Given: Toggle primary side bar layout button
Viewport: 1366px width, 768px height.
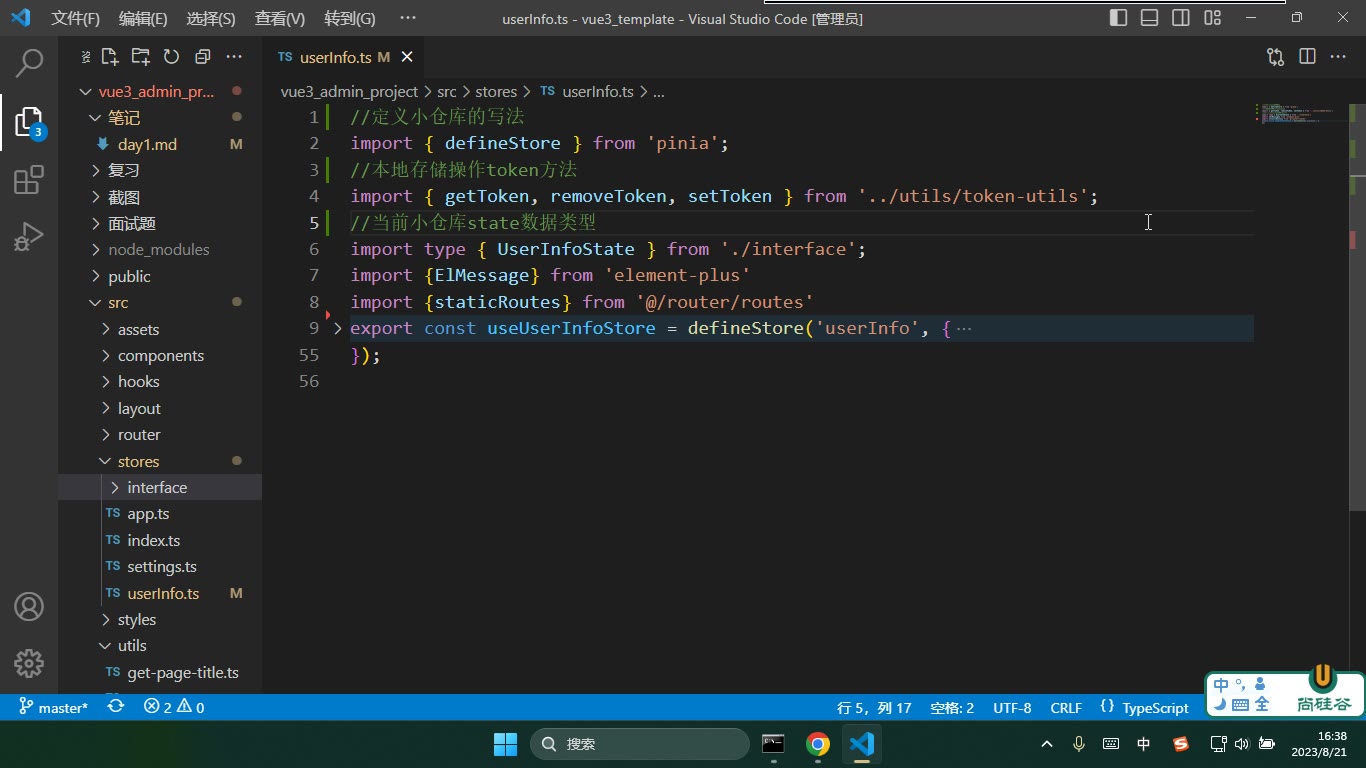Looking at the screenshot, I should pos(1119,18).
